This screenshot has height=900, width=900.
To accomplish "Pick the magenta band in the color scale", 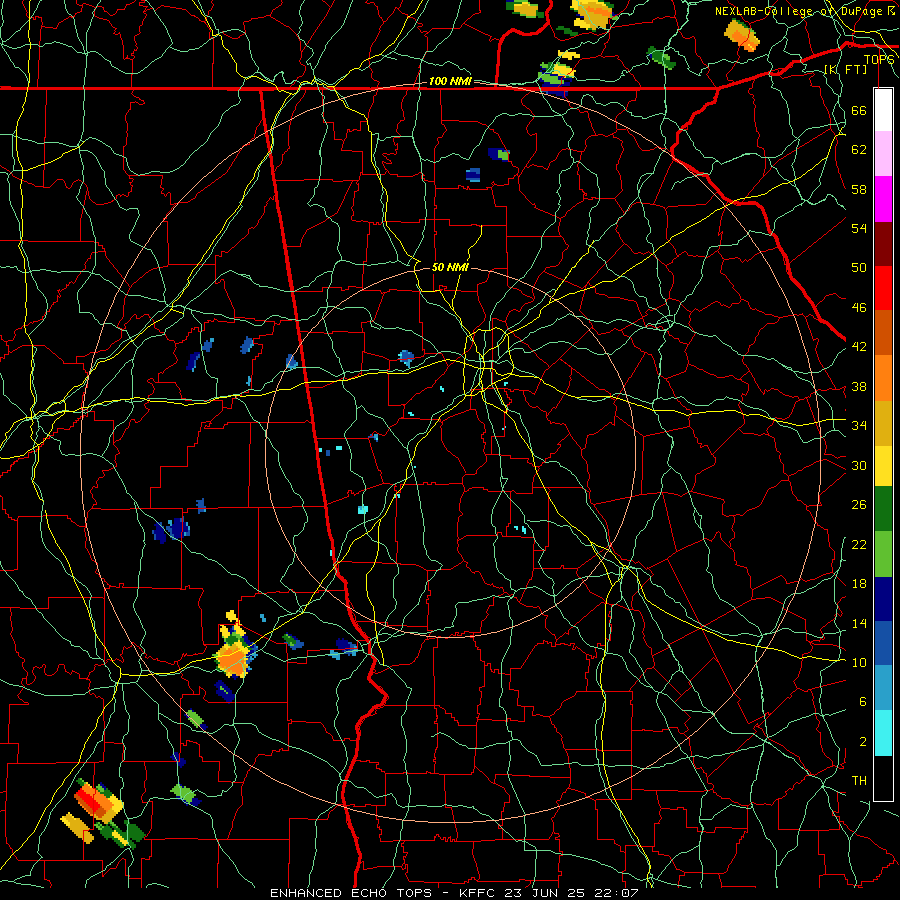I will (x=883, y=199).
